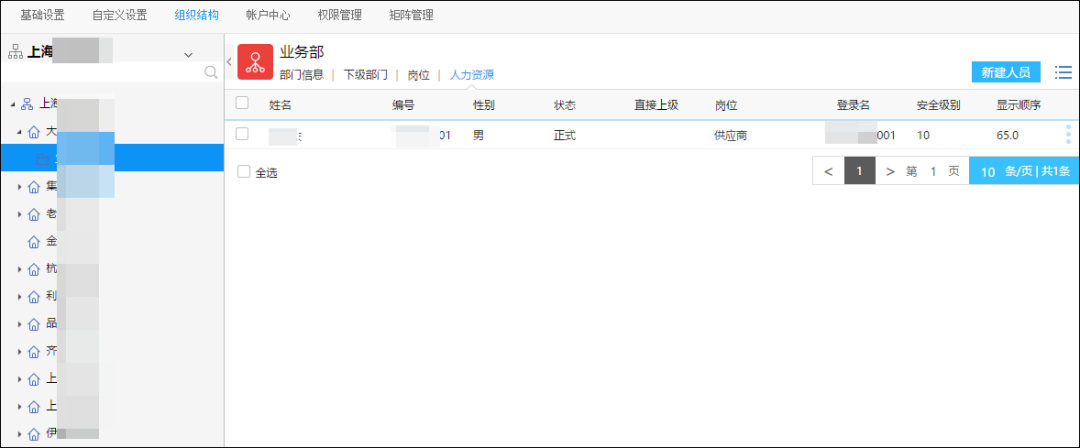Screen dimensions: 1080x448
Task: Click the 编号 column header
Action: point(404,105)
